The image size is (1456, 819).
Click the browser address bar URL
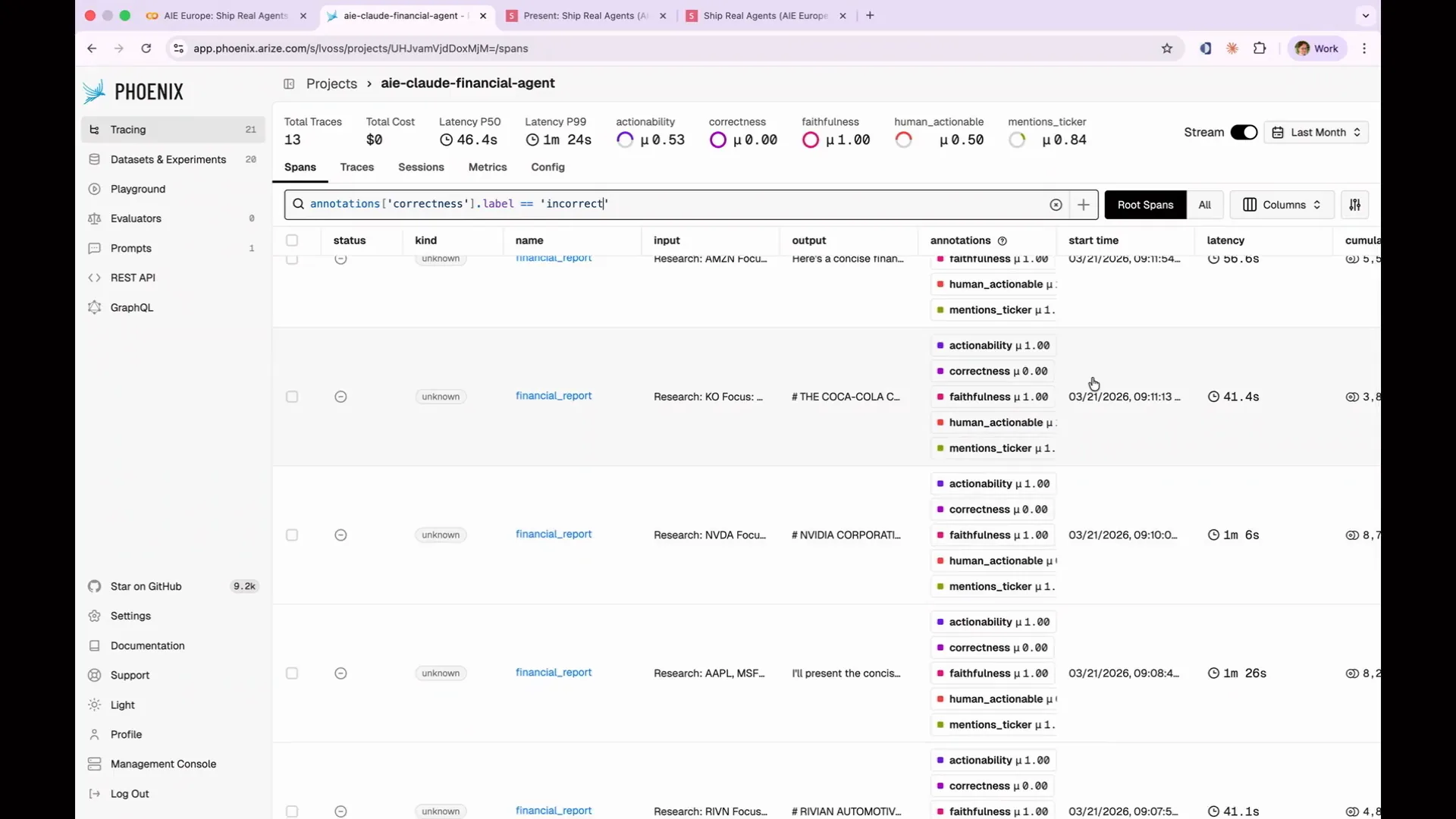[360, 49]
